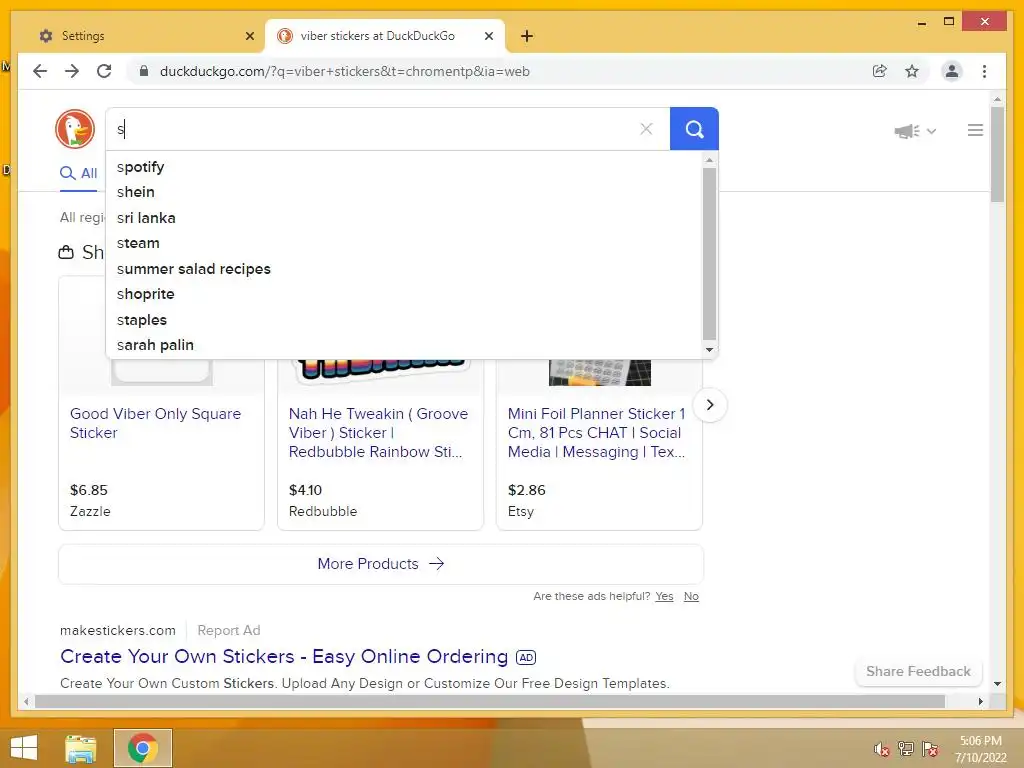Pick the staples suggestion

(x=404, y=319)
